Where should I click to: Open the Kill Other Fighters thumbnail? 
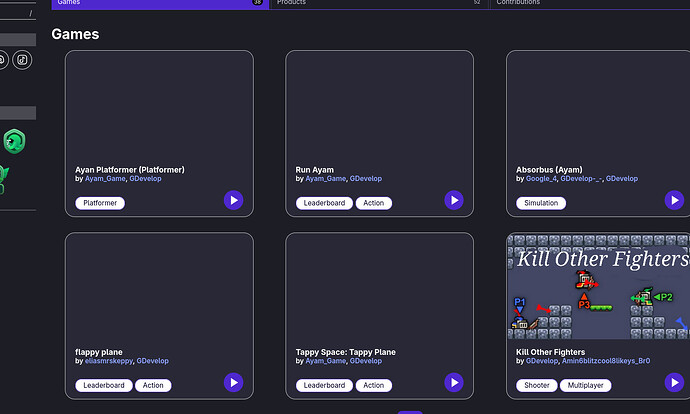pyautogui.click(x=597, y=287)
